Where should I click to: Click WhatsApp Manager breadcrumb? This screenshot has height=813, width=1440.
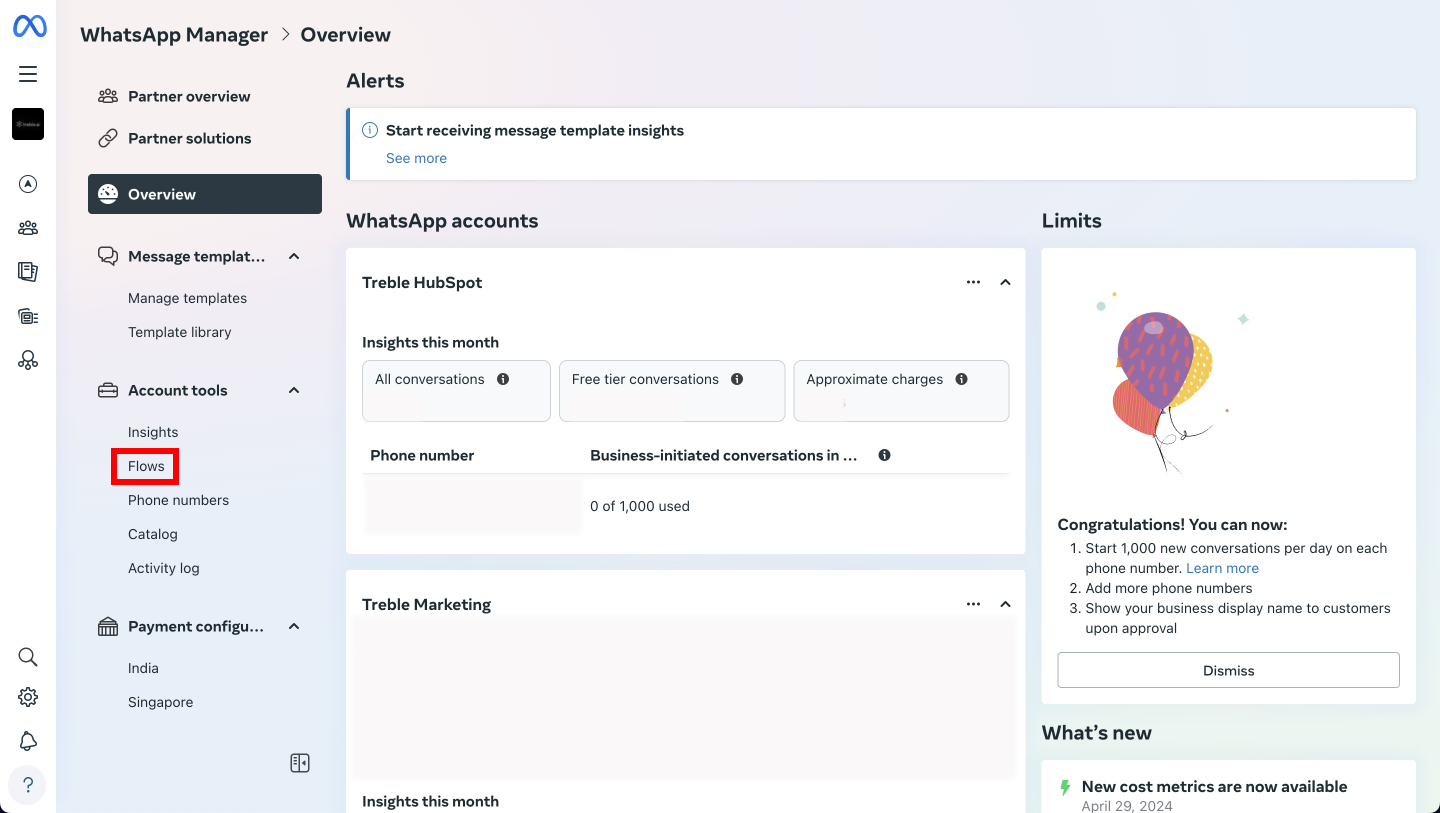click(x=174, y=35)
